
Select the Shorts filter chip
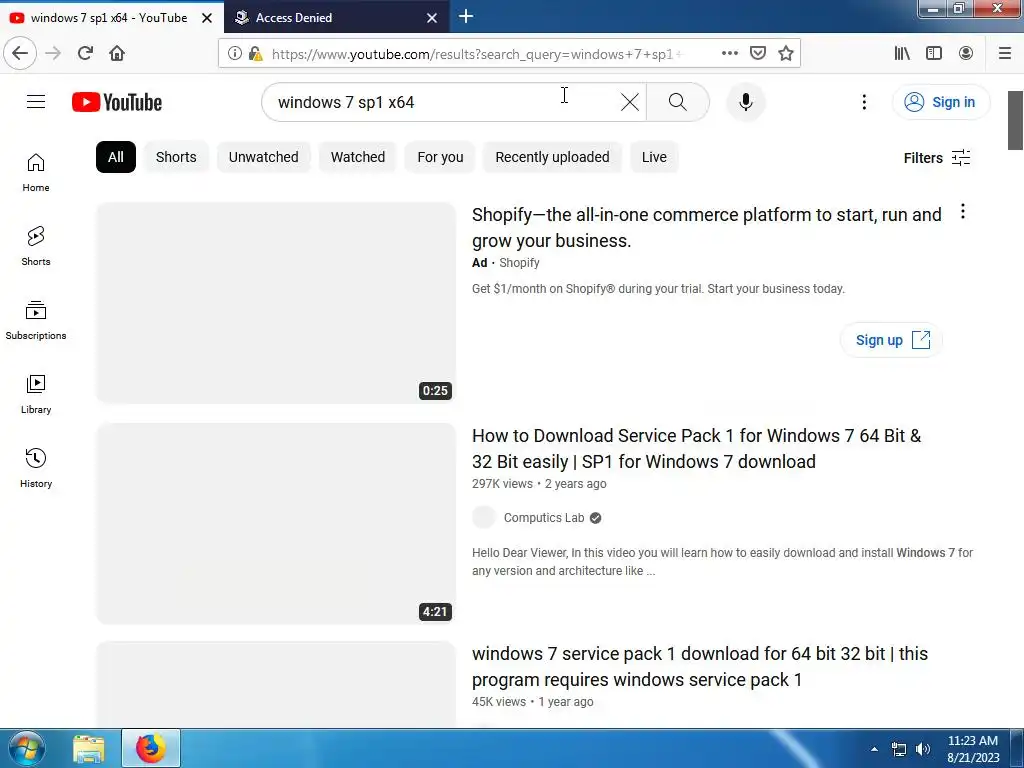click(176, 157)
